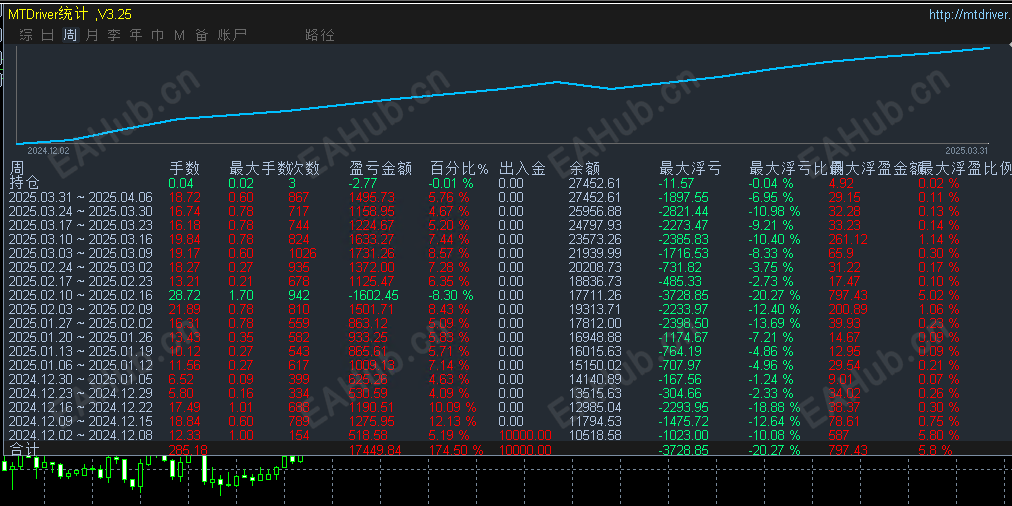
Task: Switch to the 币 currency tab
Action: click(x=157, y=35)
